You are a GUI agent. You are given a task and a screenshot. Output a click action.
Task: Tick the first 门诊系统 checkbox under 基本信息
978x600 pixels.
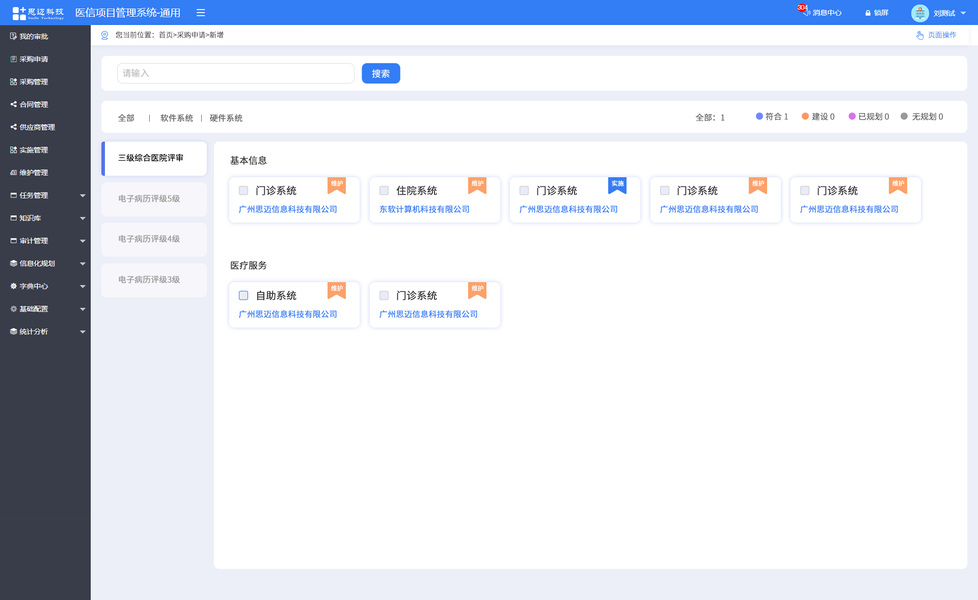point(244,190)
